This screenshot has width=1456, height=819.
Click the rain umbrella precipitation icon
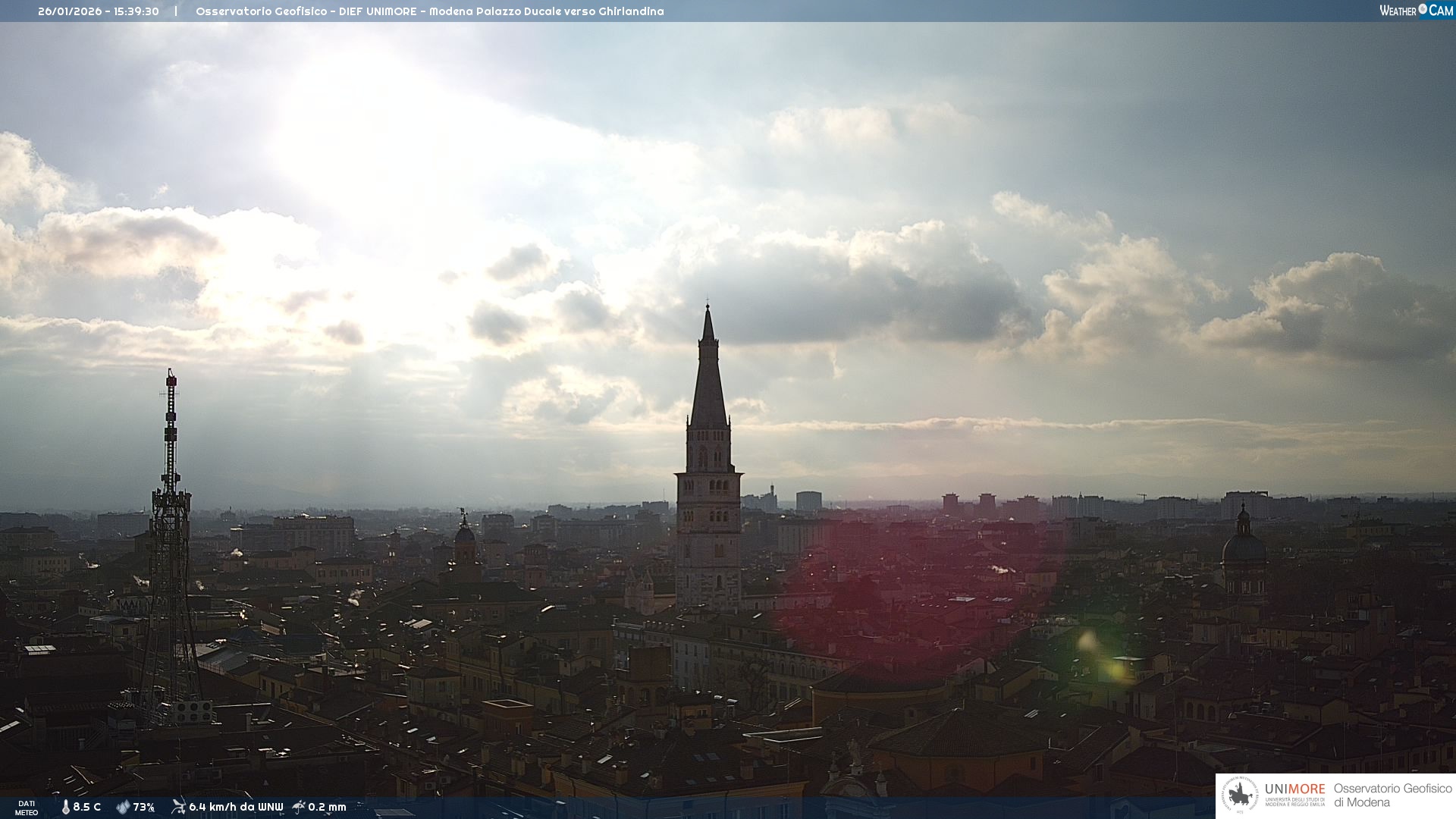299,807
